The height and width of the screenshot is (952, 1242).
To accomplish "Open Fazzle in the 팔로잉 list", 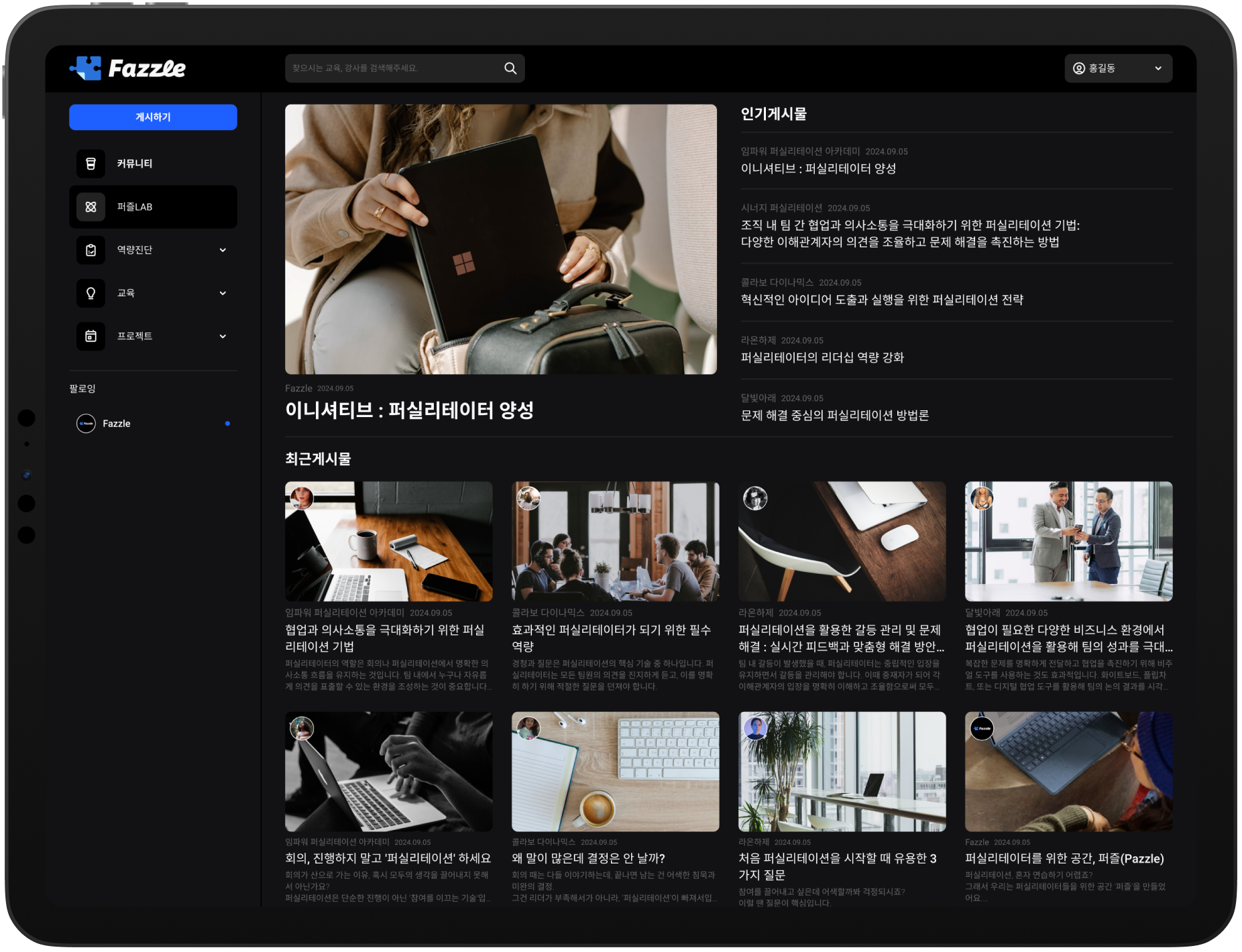I will (x=153, y=424).
